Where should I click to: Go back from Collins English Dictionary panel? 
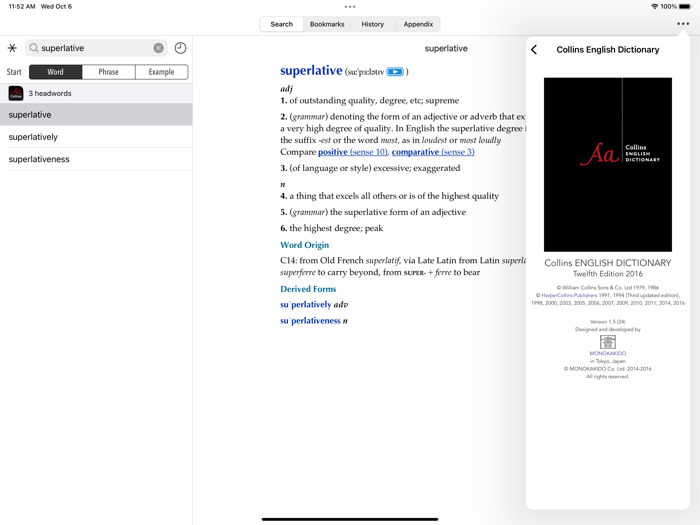(534, 50)
